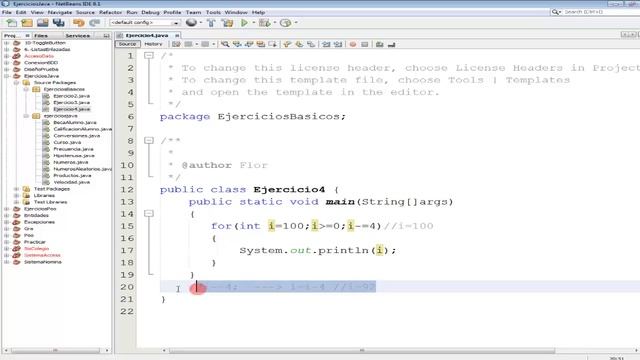Click the Find Selection magnifier icon in editor toolbar
The width and height of the screenshot is (640, 360).
tap(225, 44)
